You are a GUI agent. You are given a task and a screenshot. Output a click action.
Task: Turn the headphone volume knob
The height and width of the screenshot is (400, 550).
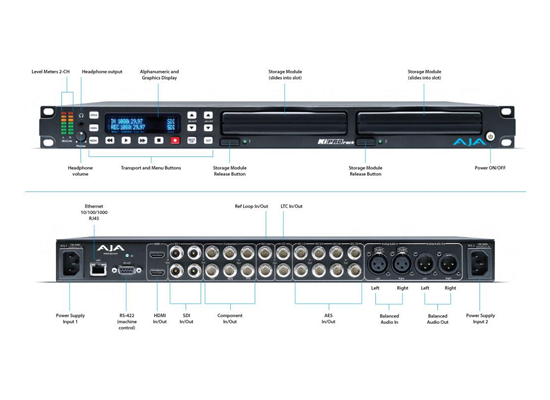pos(81,136)
